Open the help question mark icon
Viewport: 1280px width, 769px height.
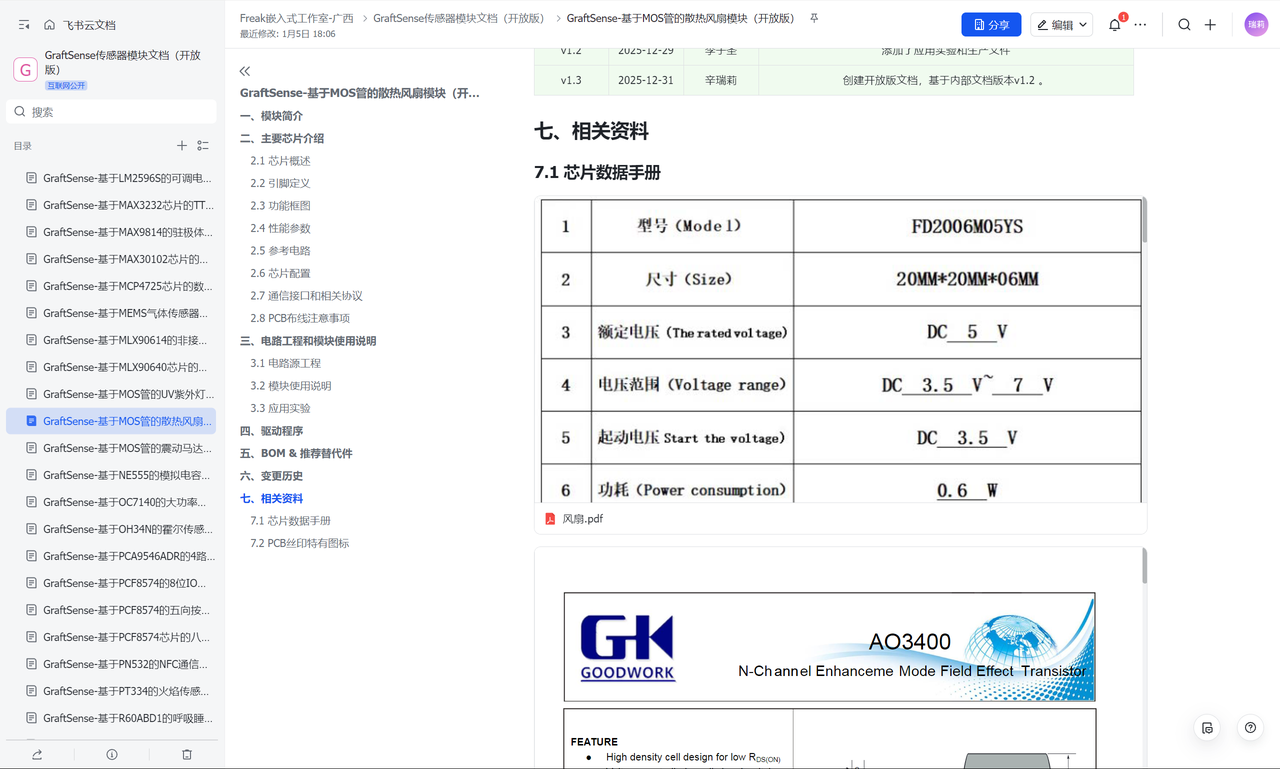pyautogui.click(x=1250, y=728)
